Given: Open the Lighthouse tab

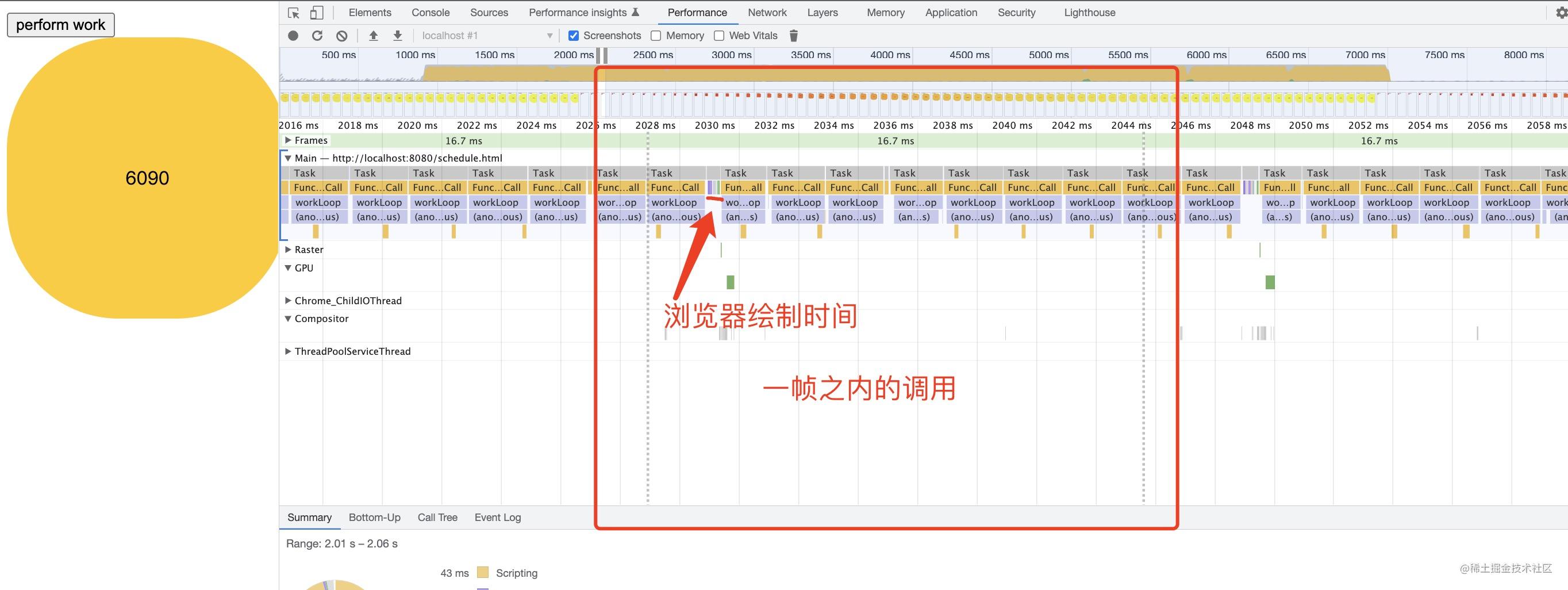Looking at the screenshot, I should pyautogui.click(x=1090, y=13).
